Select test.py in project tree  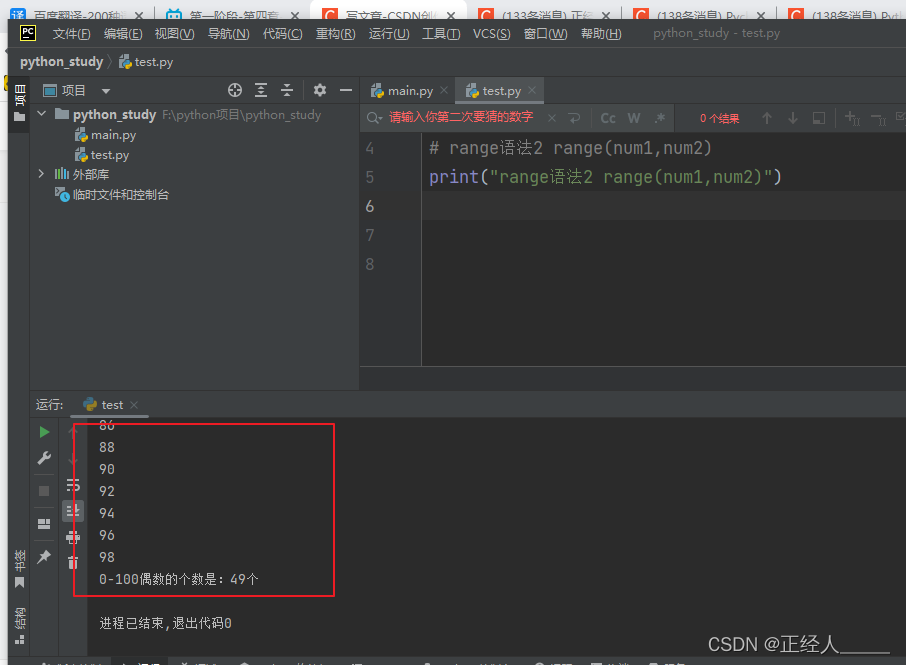coord(102,155)
